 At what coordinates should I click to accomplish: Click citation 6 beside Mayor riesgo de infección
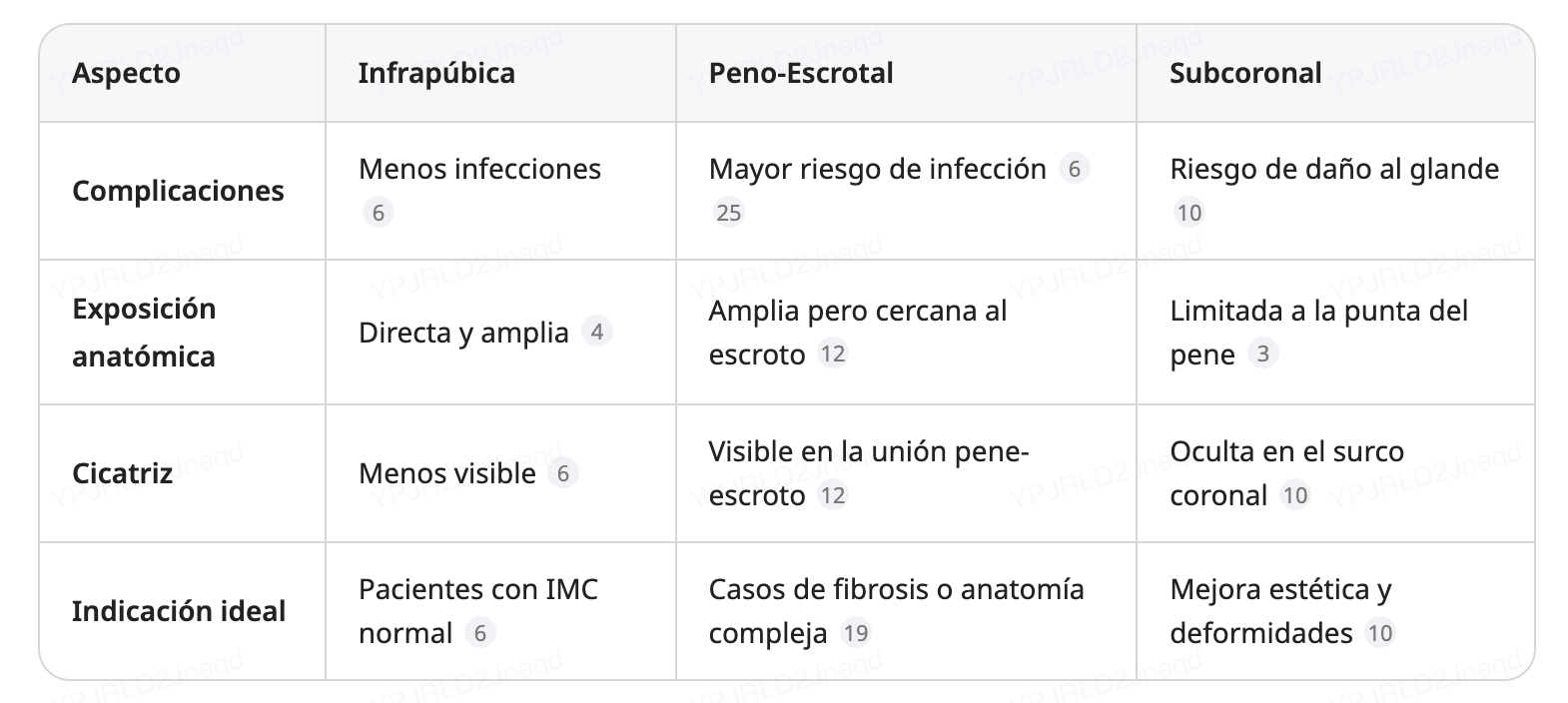(x=1074, y=169)
